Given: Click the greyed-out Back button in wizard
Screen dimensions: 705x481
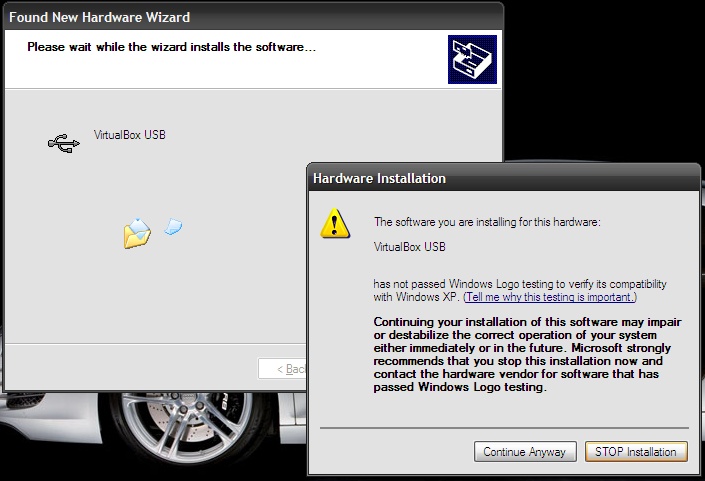Looking at the screenshot, I should point(283,369).
